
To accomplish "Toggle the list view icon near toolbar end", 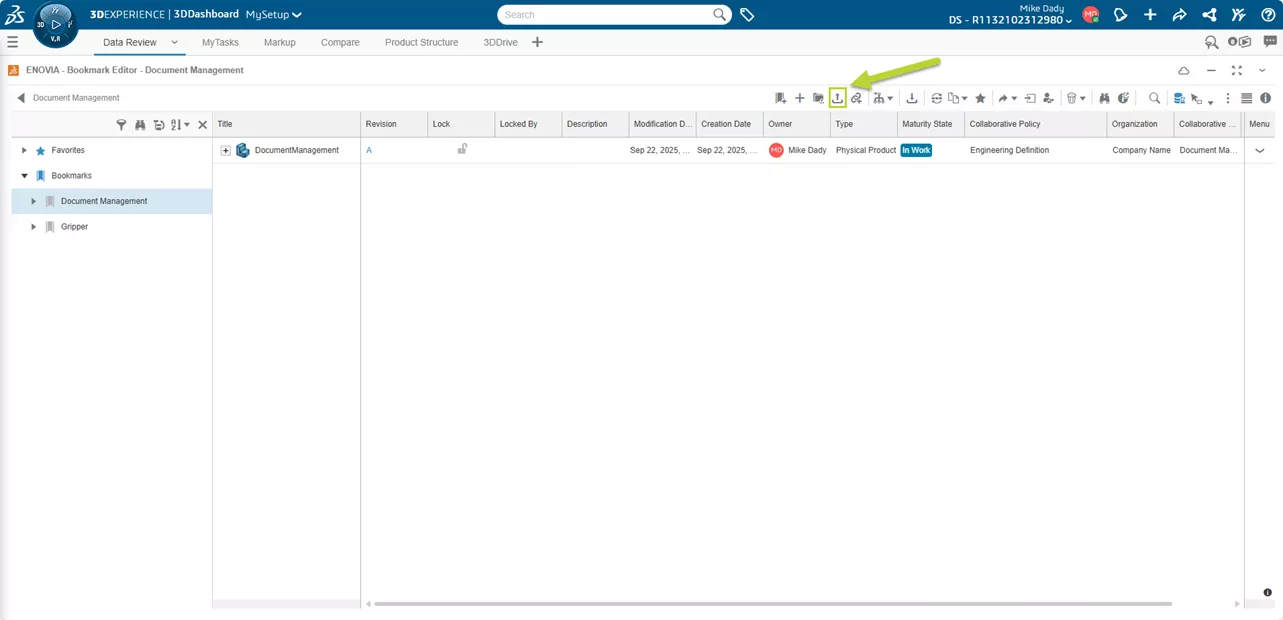I will click(x=1245, y=97).
